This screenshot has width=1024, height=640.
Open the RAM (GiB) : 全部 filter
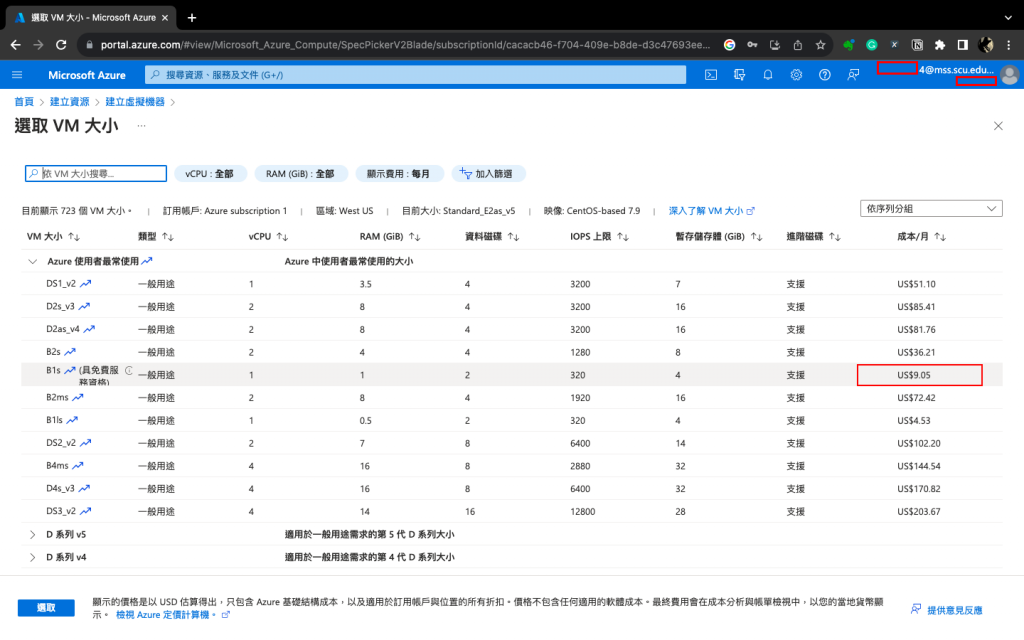(x=300, y=174)
